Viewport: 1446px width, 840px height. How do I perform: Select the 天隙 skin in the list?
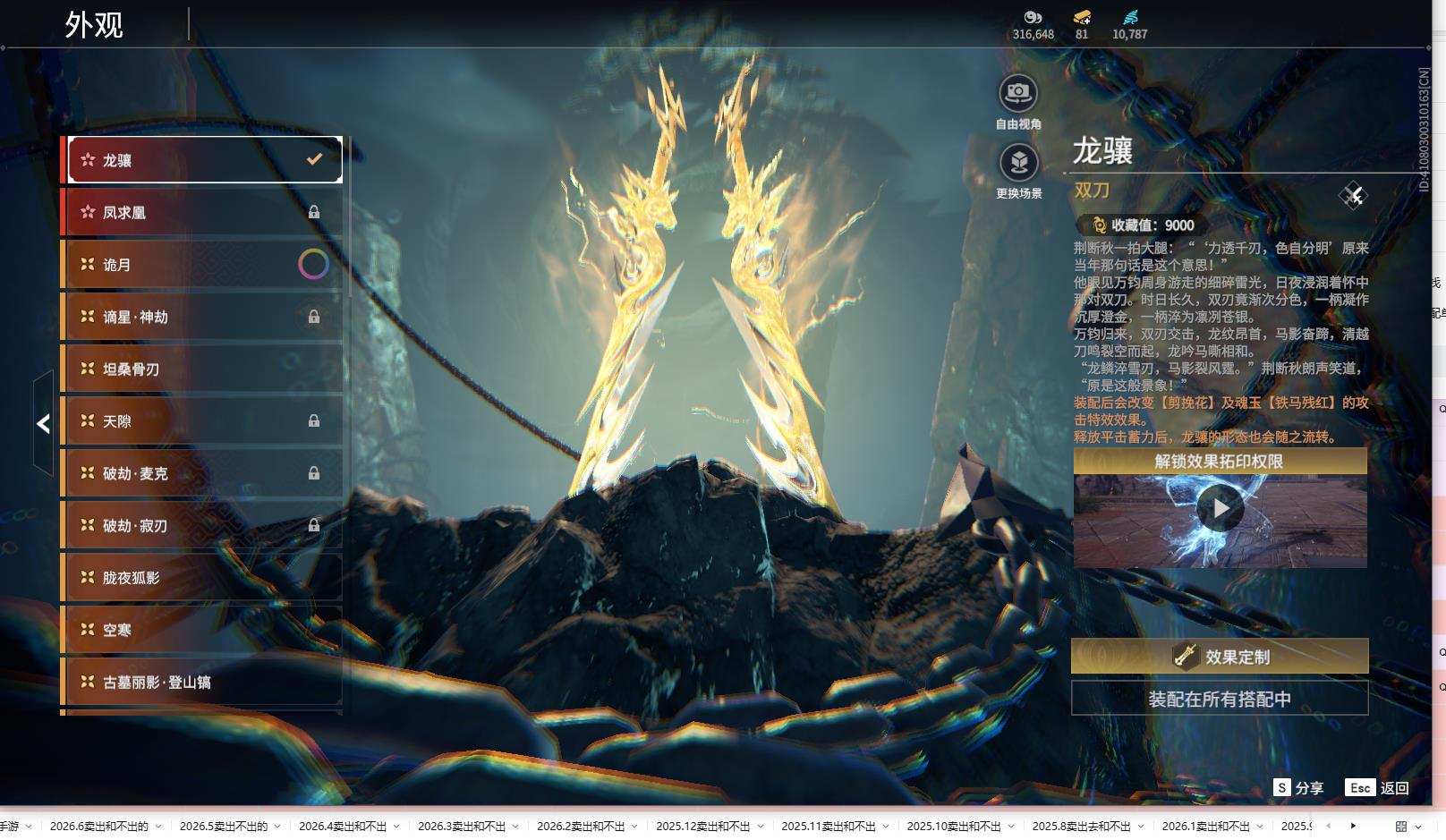(x=203, y=420)
